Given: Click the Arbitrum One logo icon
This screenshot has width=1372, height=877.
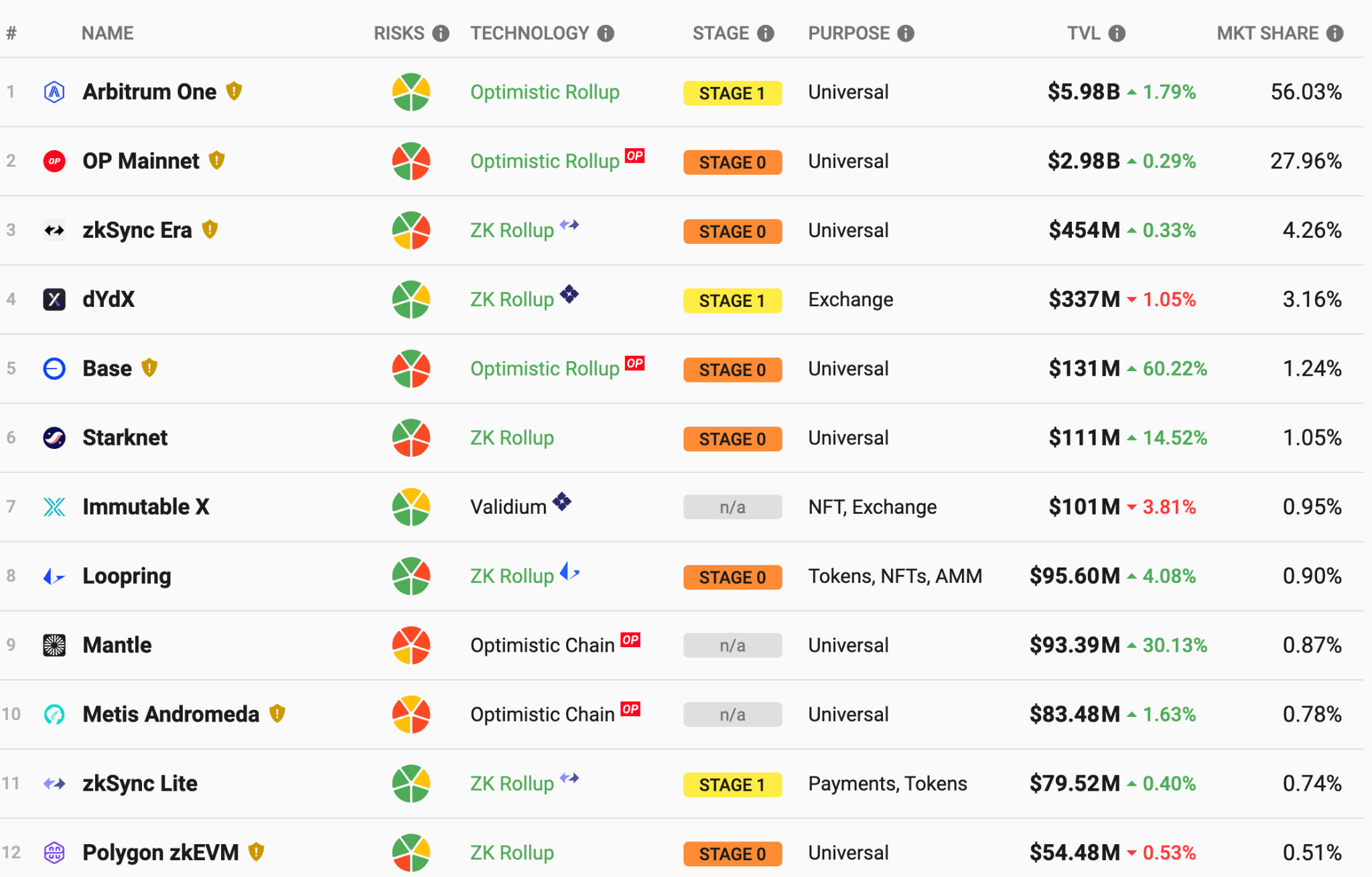Looking at the screenshot, I should 54,92.
